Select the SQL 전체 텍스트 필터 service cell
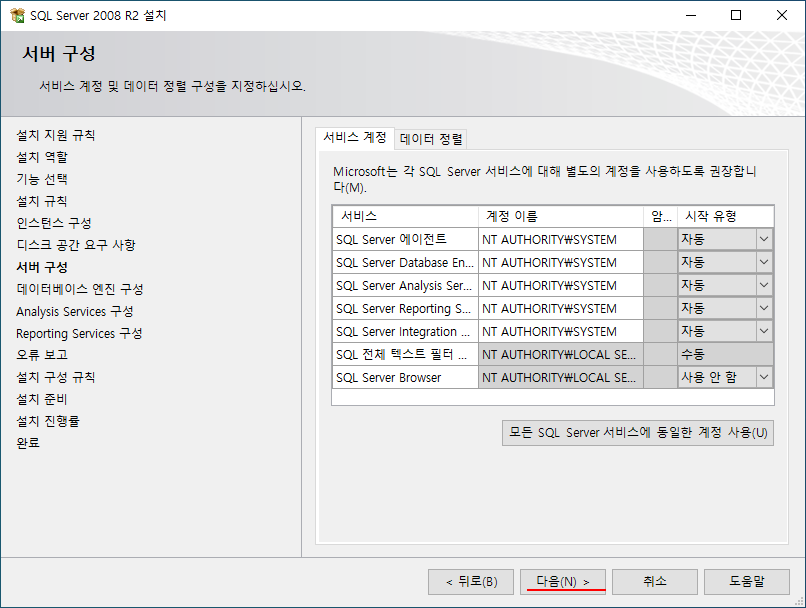Image resolution: width=806 pixels, height=608 pixels. point(406,355)
